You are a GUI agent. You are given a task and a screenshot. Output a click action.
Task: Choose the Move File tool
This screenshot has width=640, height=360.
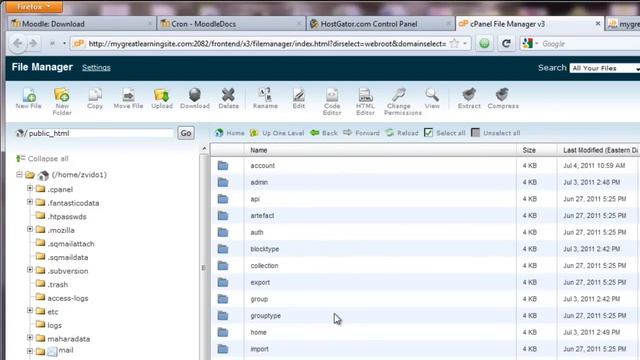[128, 98]
